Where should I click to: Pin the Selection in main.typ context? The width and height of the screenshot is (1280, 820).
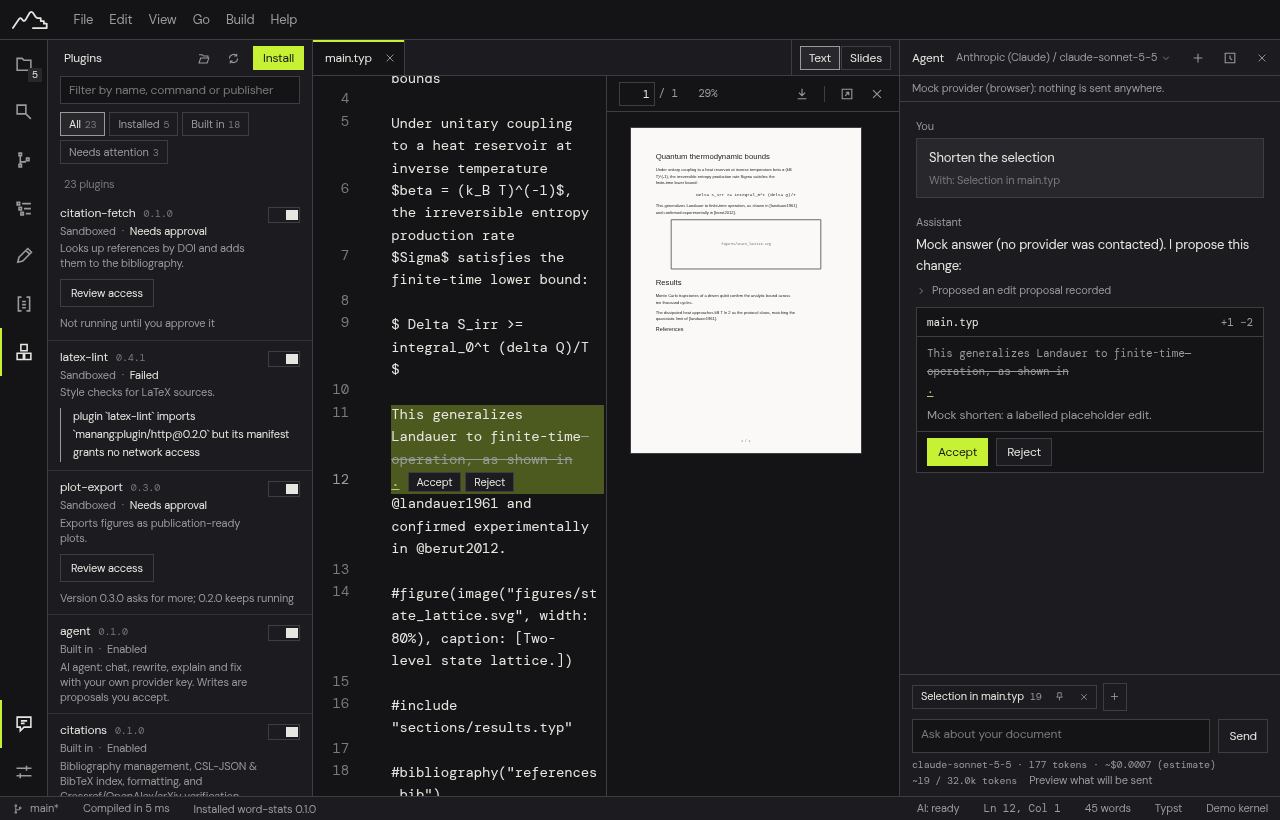(x=1059, y=696)
